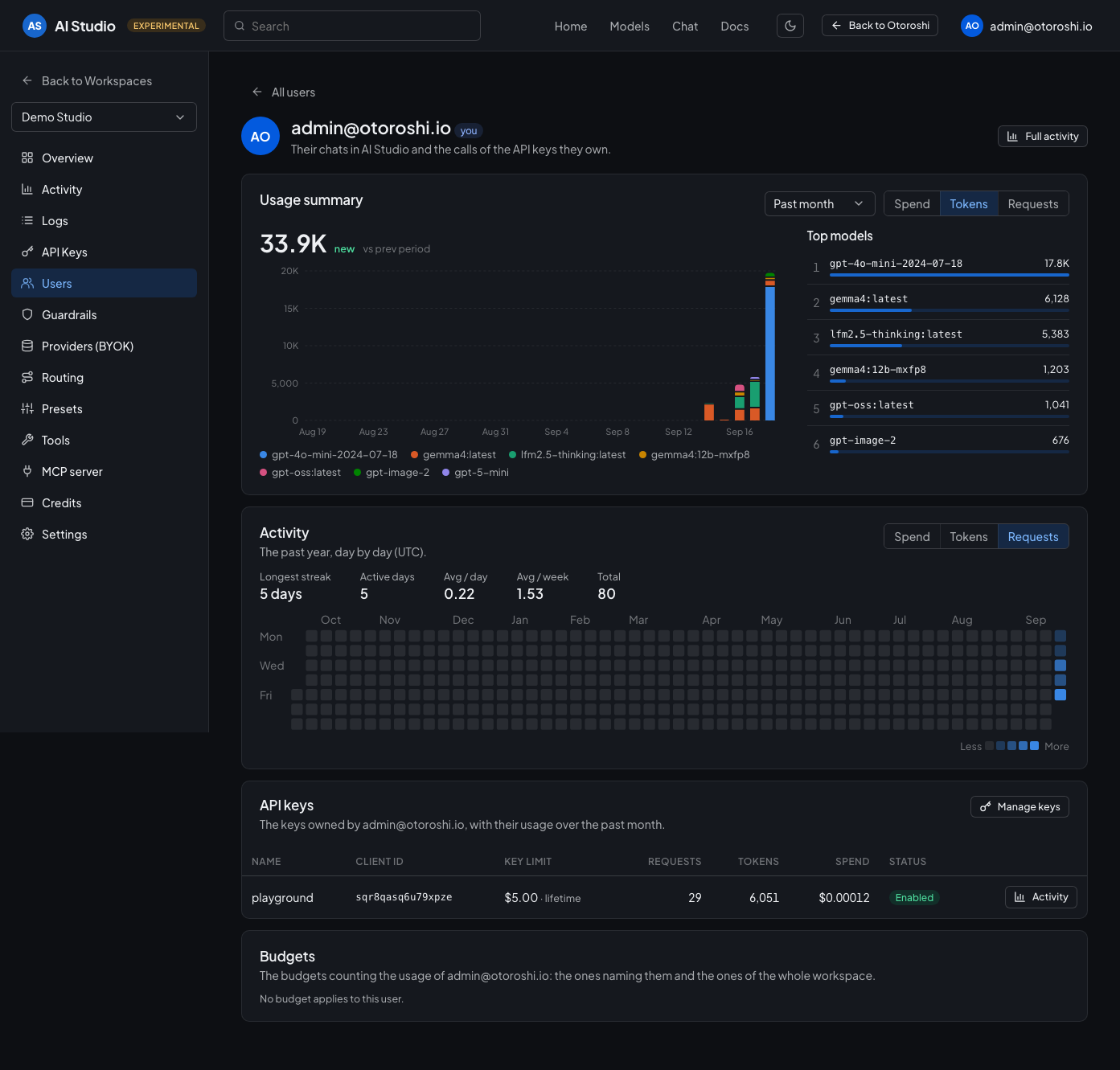
Task: Open the Past month period dropdown
Action: [819, 204]
